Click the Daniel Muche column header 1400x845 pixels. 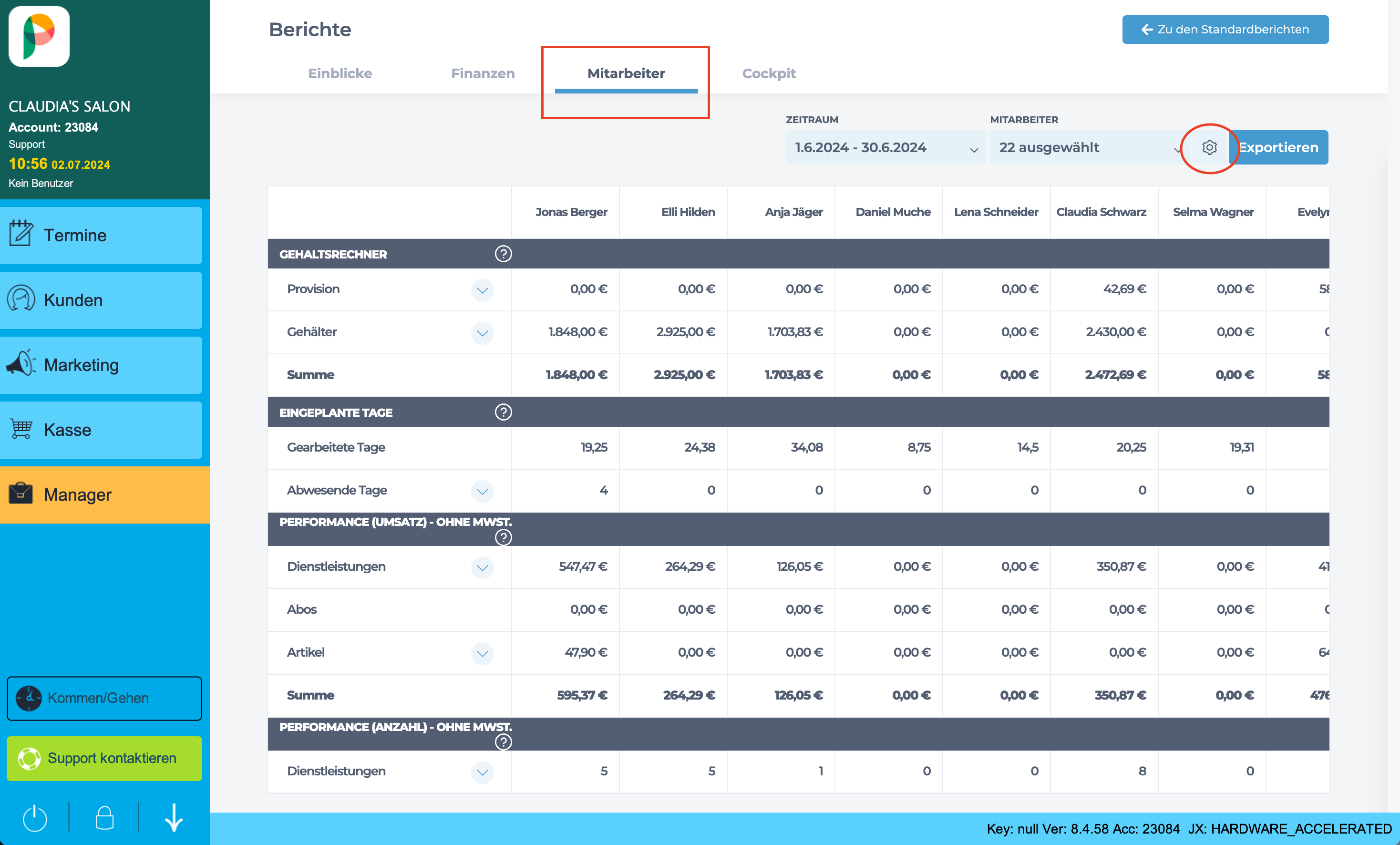893,212
